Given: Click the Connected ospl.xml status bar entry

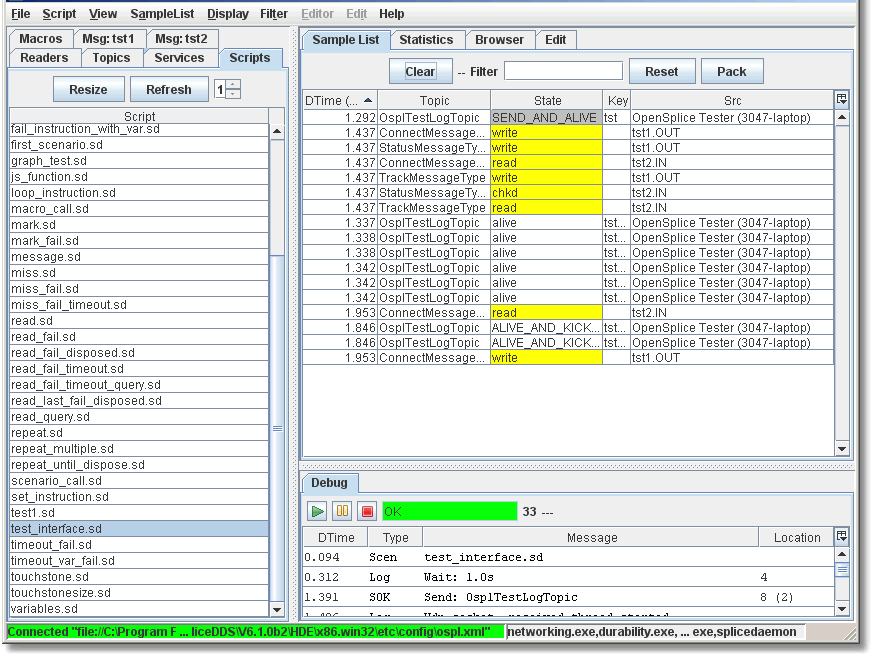Looking at the screenshot, I should [255, 632].
